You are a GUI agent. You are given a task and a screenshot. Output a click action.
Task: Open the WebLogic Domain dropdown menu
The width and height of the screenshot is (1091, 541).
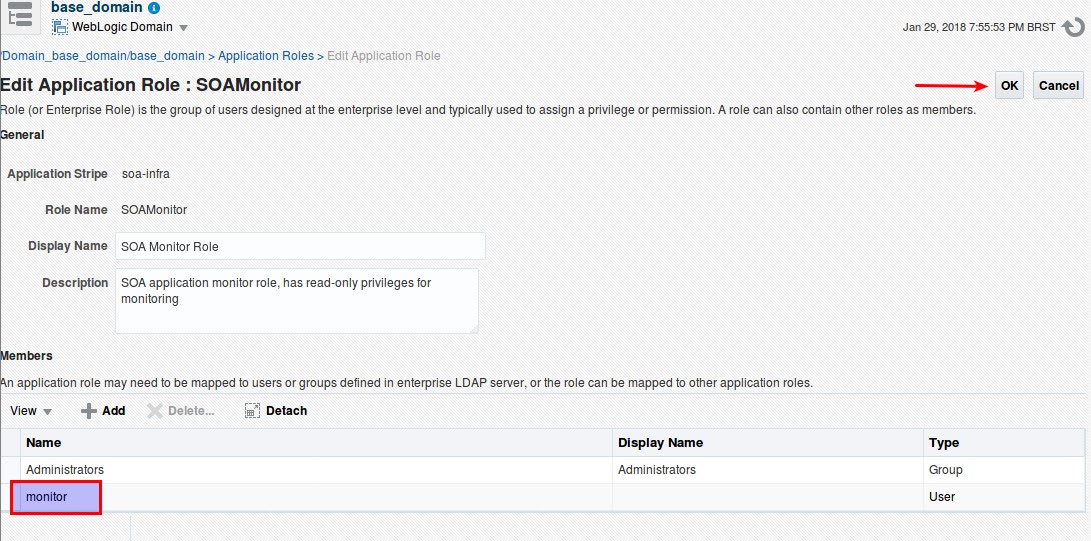[183, 29]
